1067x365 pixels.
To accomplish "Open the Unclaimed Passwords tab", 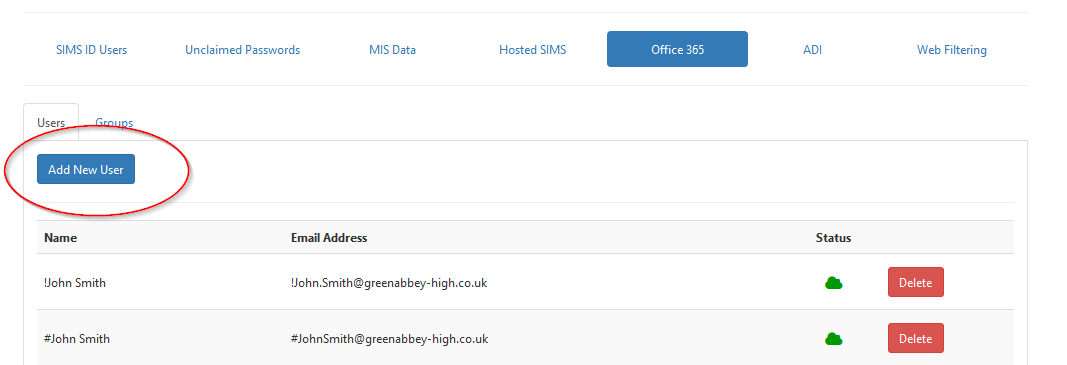I will [x=242, y=50].
